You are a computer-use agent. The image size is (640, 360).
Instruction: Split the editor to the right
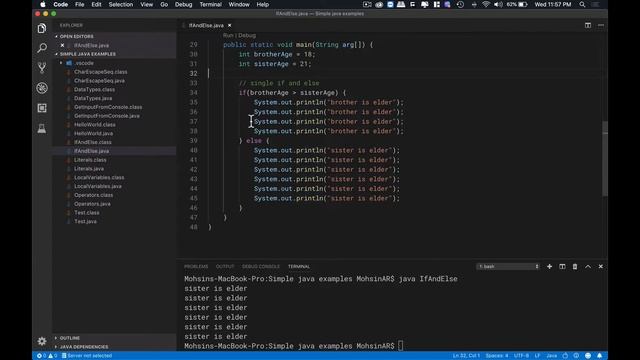pos(588,25)
